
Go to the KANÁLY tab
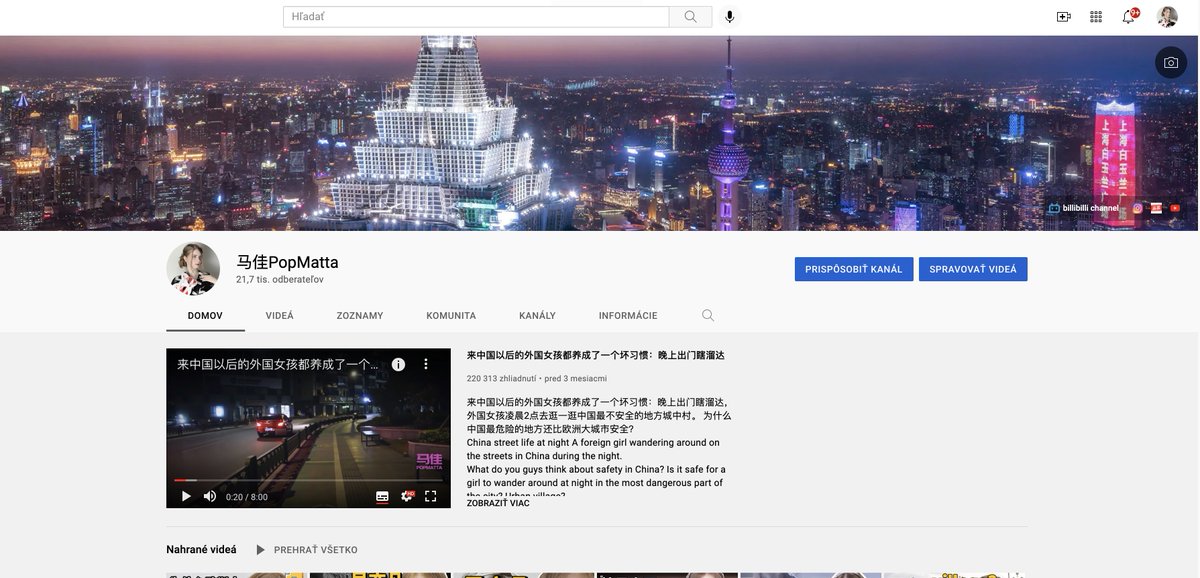pyautogui.click(x=537, y=316)
